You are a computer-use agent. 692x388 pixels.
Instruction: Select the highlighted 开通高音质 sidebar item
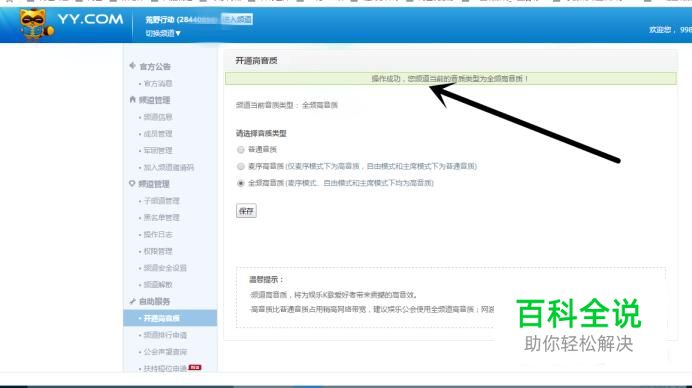tap(170, 318)
